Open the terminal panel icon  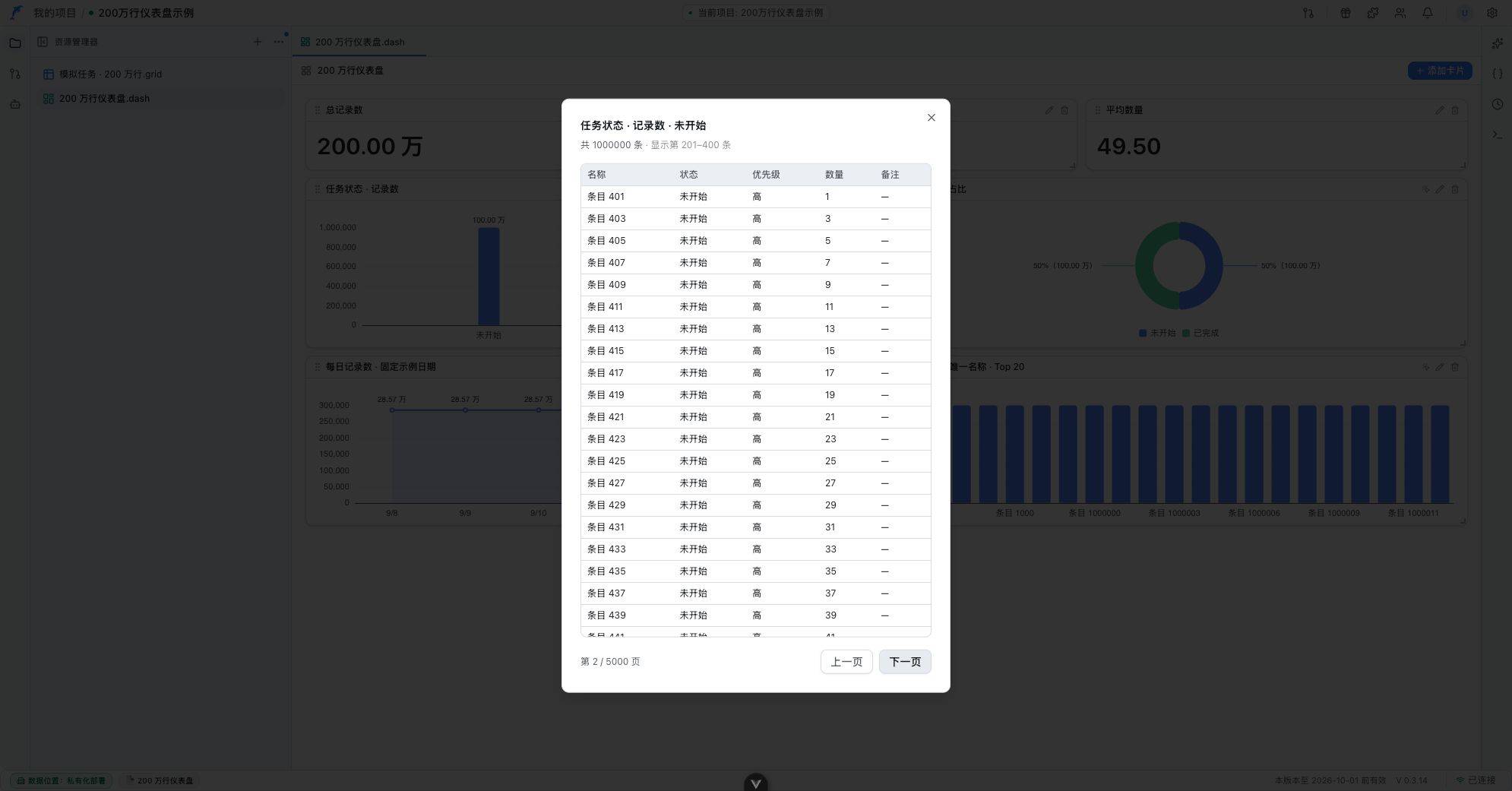pyautogui.click(x=1497, y=134)
